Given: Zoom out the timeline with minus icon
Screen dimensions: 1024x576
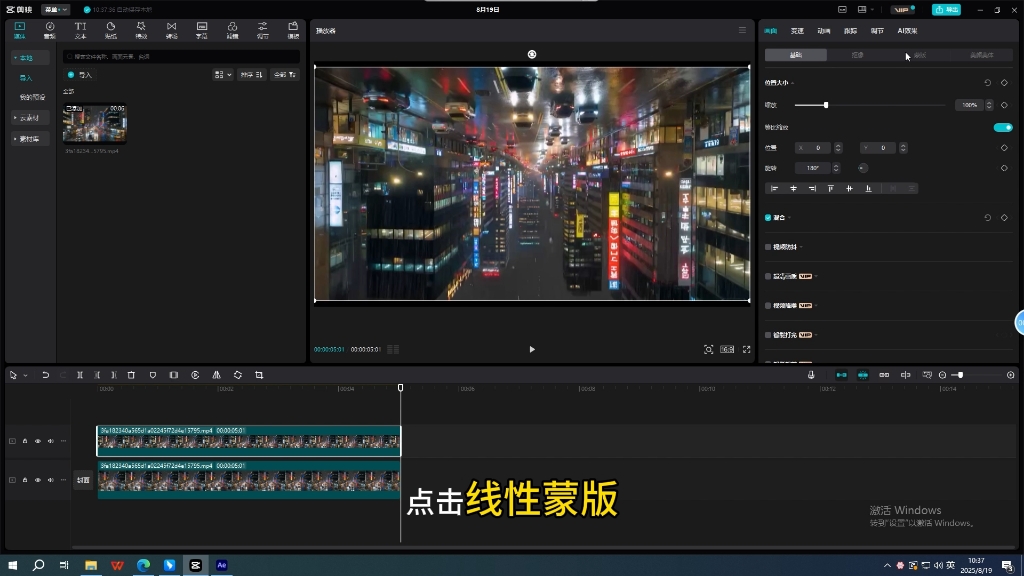Looking at the screenshot, I should pos(942,375).
